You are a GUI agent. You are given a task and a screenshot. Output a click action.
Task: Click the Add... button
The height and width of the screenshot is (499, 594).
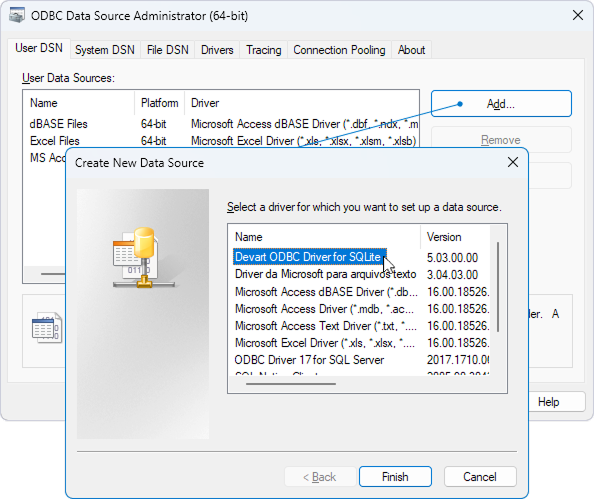pos(501,103)
